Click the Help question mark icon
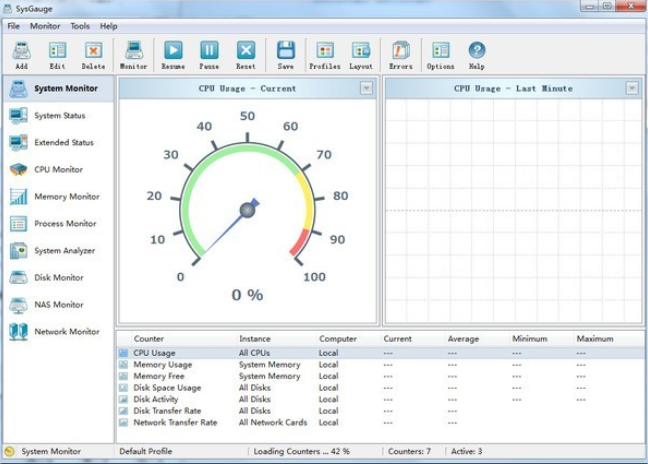 point(476,50)
